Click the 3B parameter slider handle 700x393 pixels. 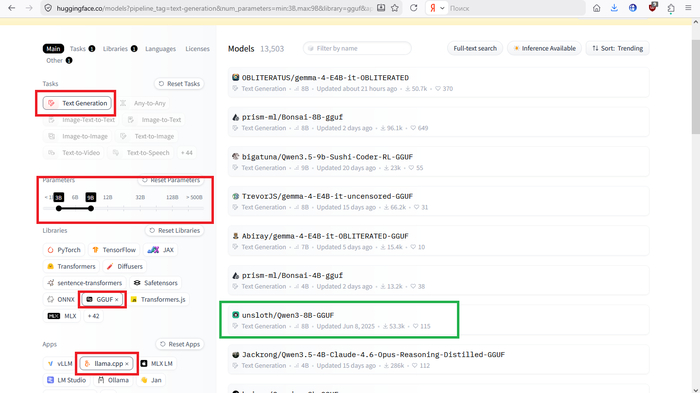click(x=58, y=208)
